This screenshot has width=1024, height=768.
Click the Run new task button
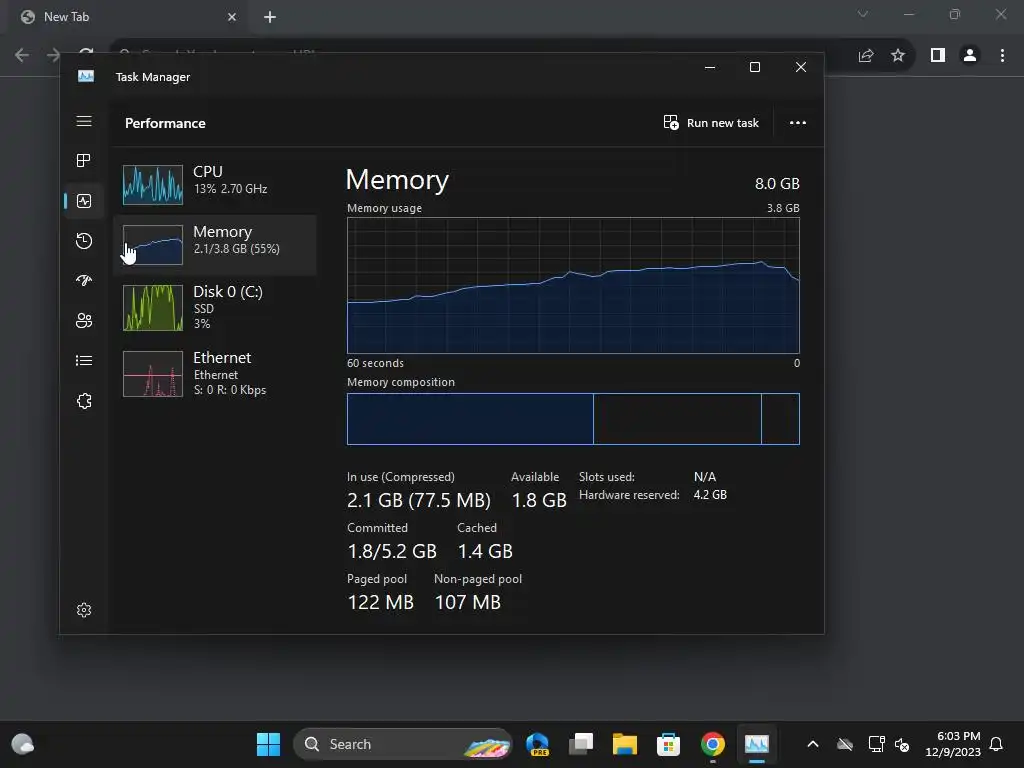(711, 123)
